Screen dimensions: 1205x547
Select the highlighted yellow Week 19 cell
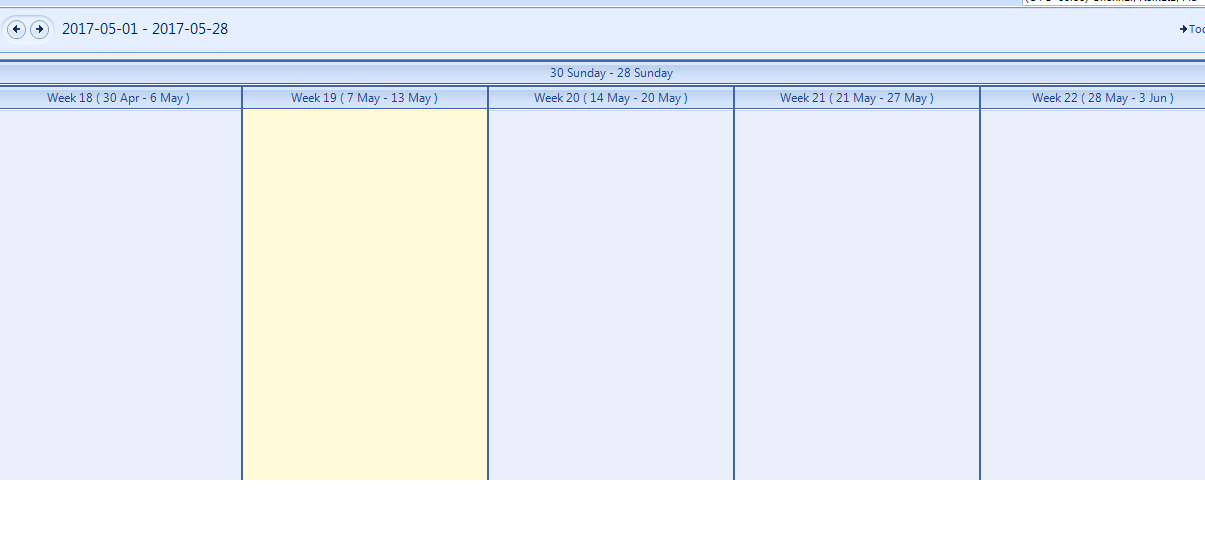(x=365, y=295)
